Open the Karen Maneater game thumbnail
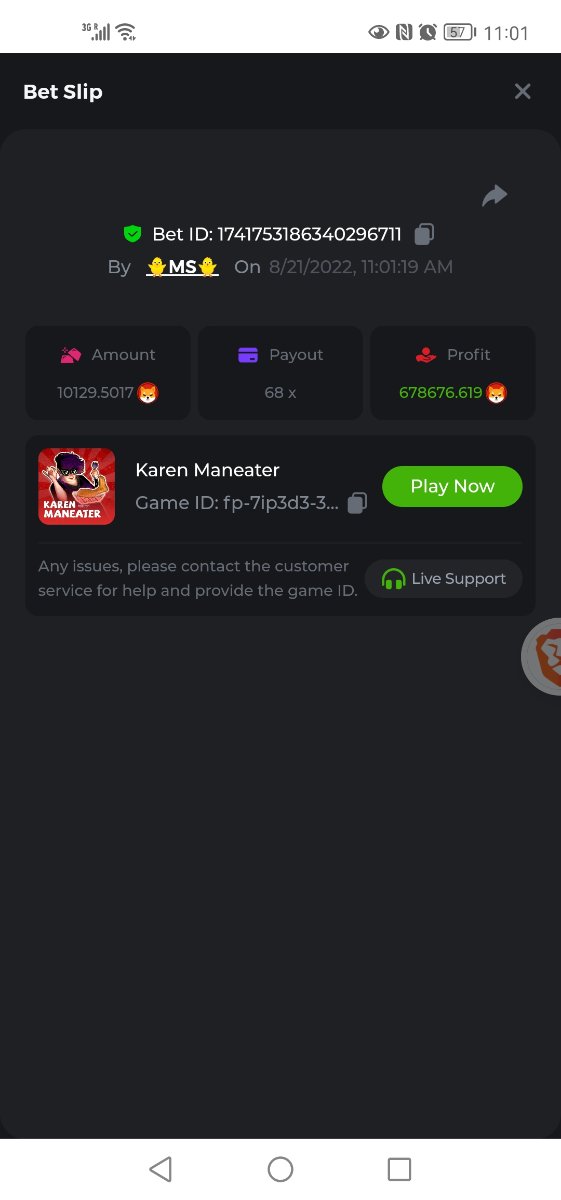The height and width of the screenshot is (1200, 561). [77, 486]
